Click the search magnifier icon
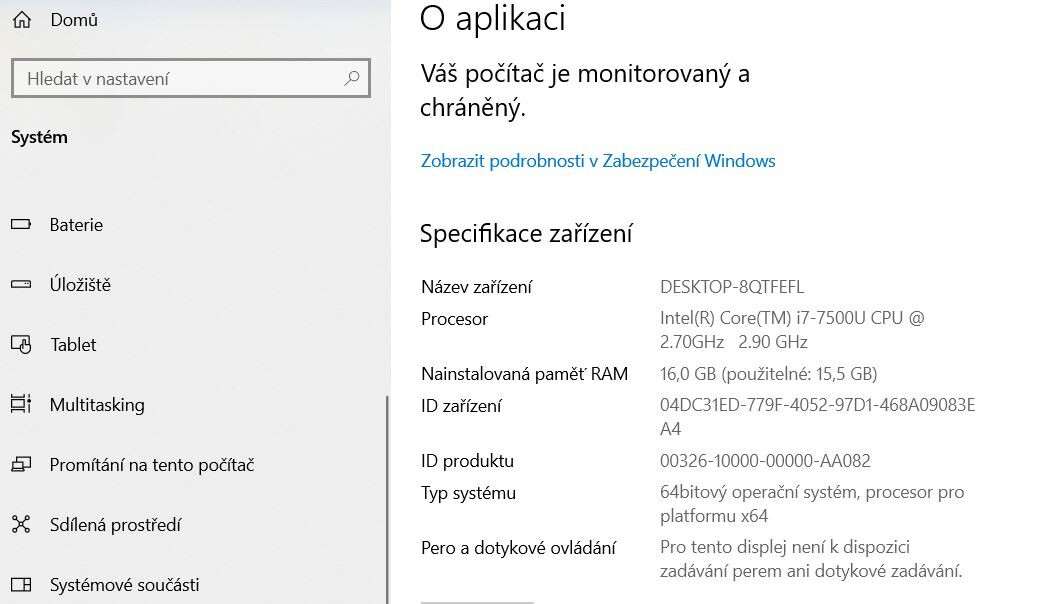Image resolution: width=1062 pixels, height=604 pixels. click(352, 79)
